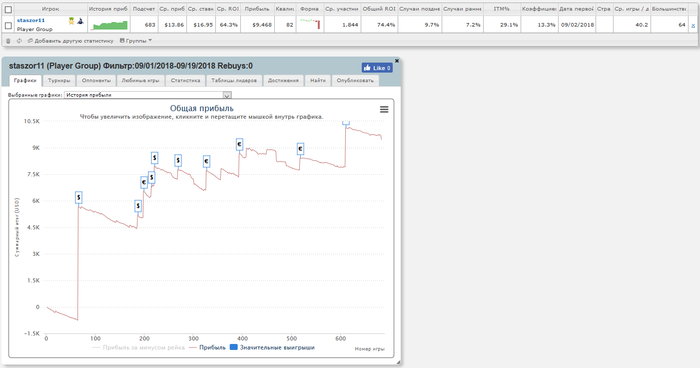Screen dimensions: 700x368
Task: Toggle Прибыль за минусом рейка legend series
Action: [x=139, y=347]
